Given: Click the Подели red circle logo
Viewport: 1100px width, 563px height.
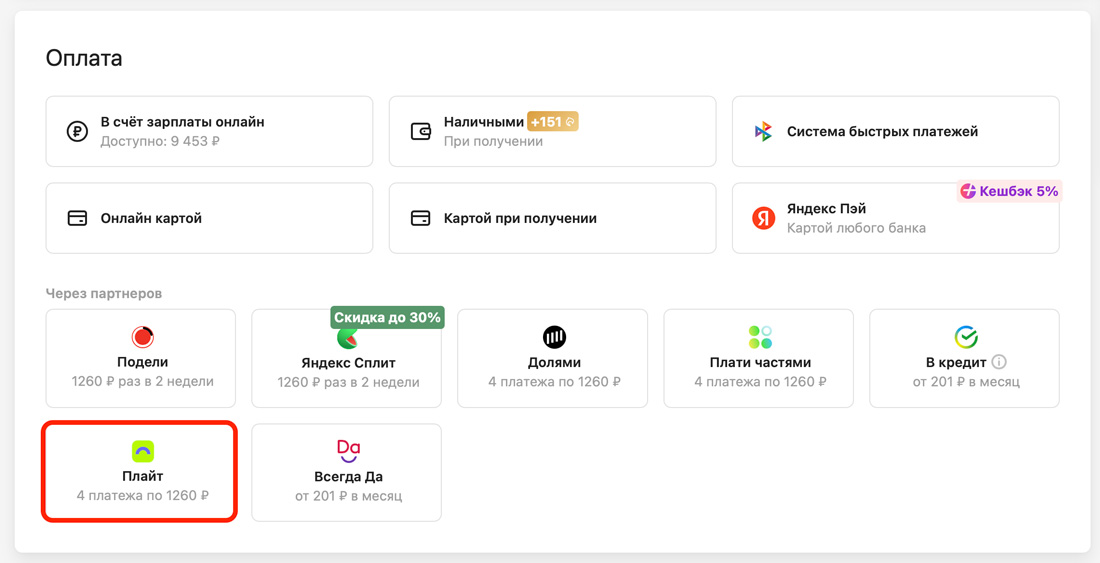Looking at the screenshot, I should 142,337.
